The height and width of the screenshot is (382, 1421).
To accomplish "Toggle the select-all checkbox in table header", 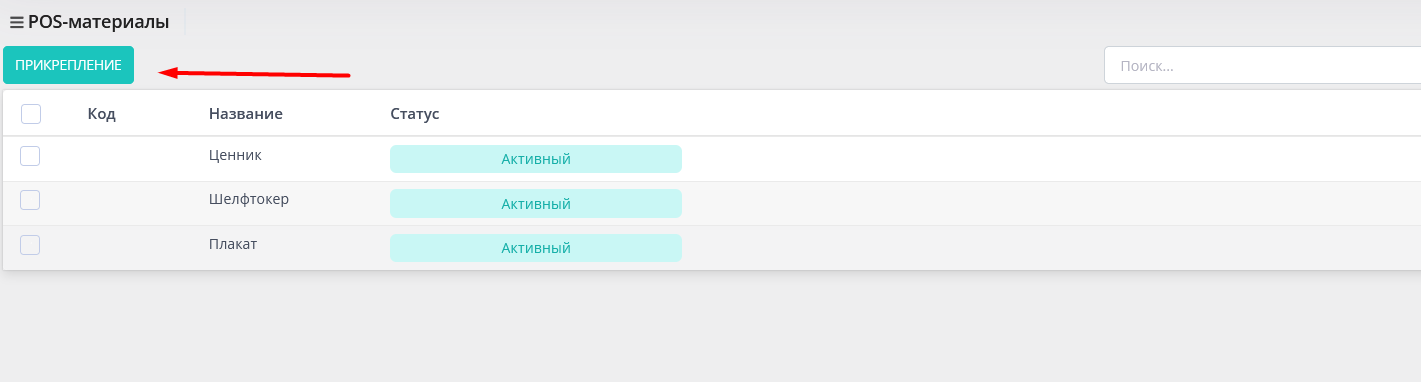I will click(31, 114).
